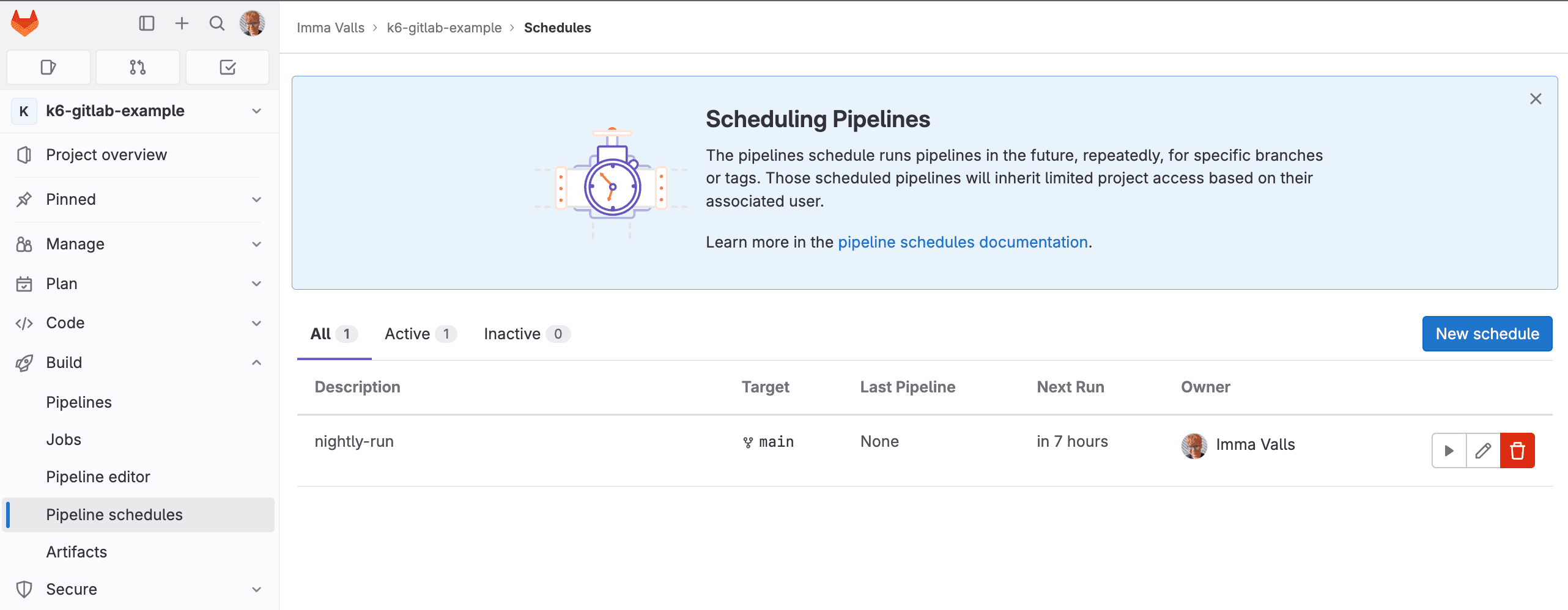This screenshot has height=610, width=1568.
Task: Open search using the magnifier icon
Action: click(x=216, y=23)
